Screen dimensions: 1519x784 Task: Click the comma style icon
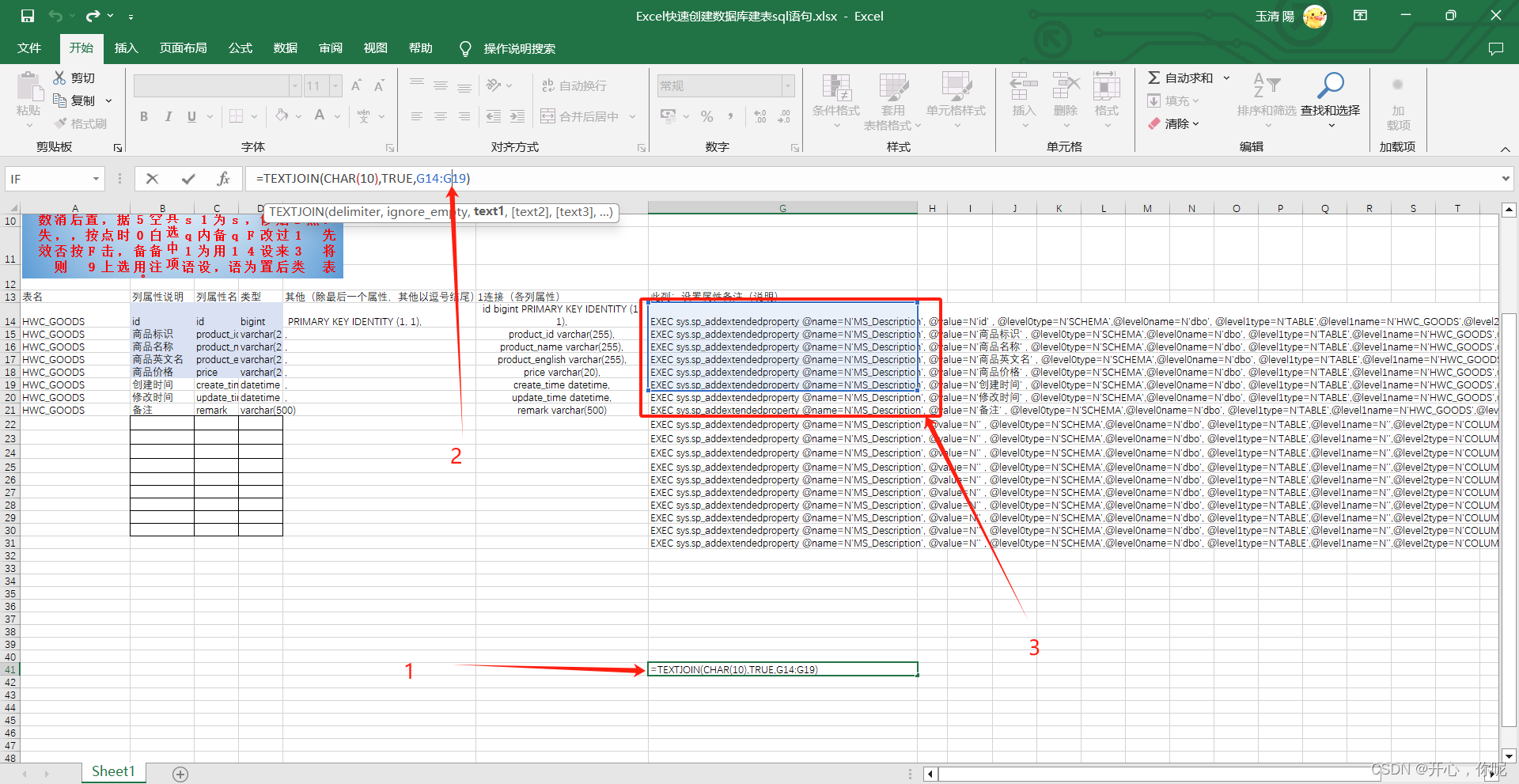point(730,116)
